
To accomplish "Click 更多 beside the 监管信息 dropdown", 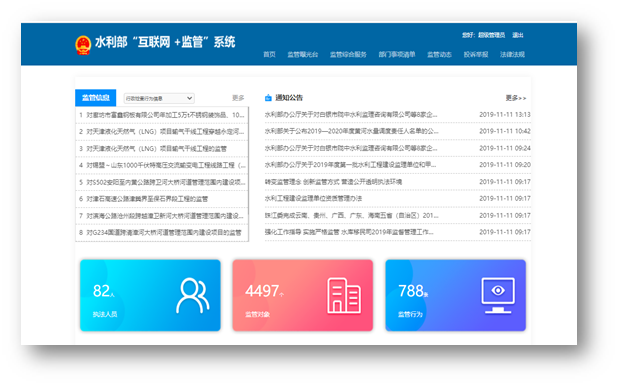I will coord(238,98).
